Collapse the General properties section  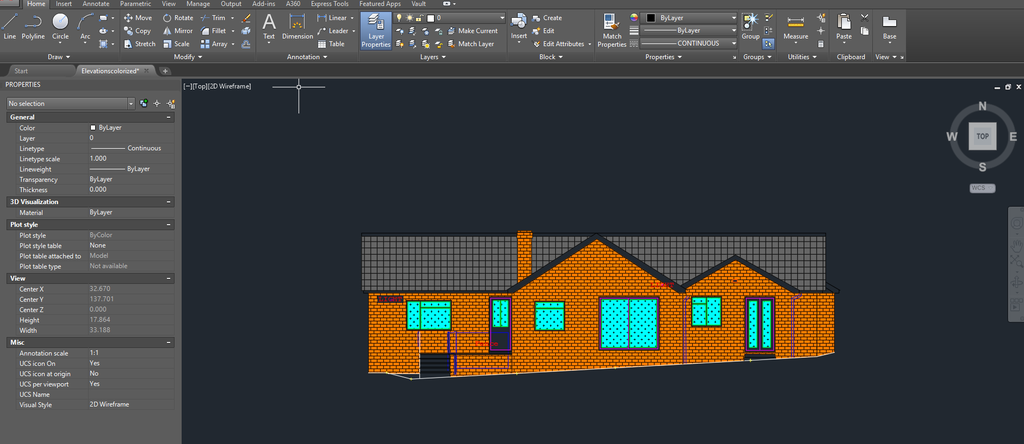(168, 117)
